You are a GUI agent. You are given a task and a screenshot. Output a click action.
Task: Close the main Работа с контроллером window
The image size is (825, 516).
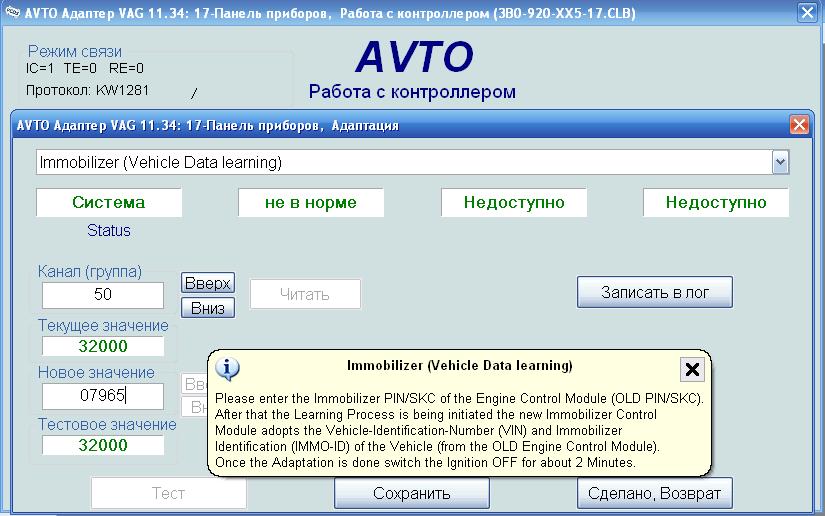click(807, 12)
